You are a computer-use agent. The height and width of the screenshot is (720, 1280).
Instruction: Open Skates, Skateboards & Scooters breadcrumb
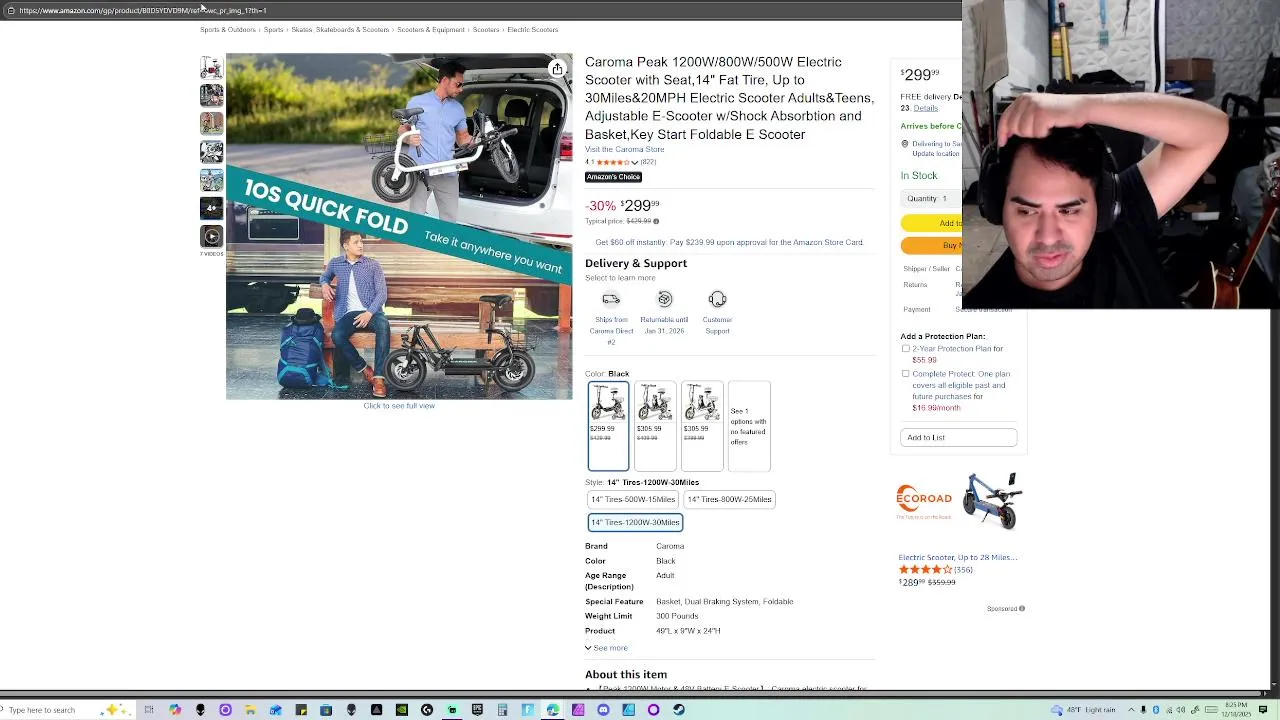(x=340, y=30)
